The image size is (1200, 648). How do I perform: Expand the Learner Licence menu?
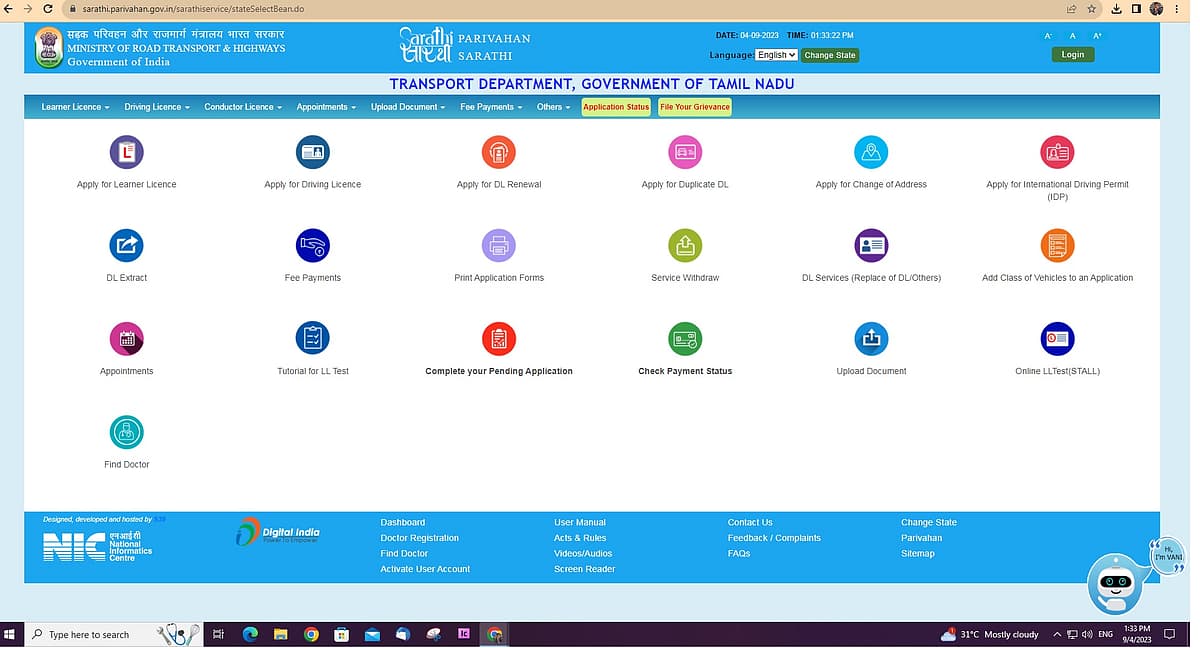click(x=75, y=107)
